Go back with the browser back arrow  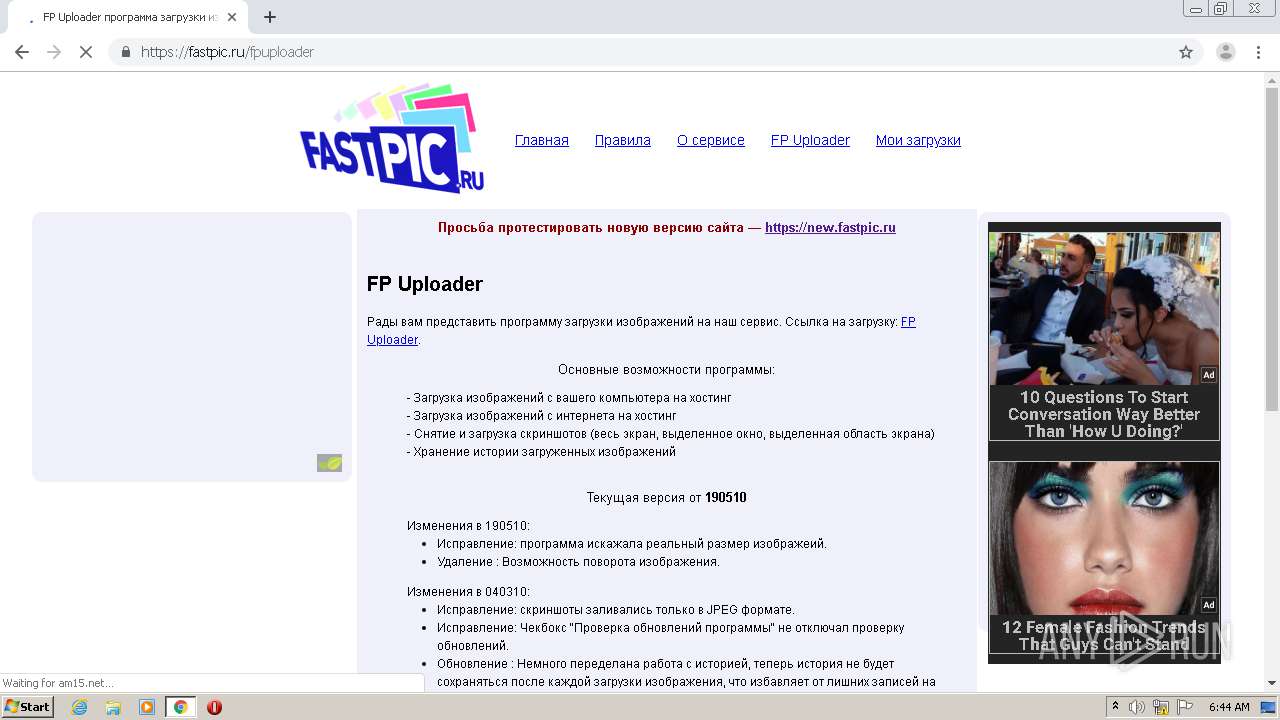tap(22, 52)
